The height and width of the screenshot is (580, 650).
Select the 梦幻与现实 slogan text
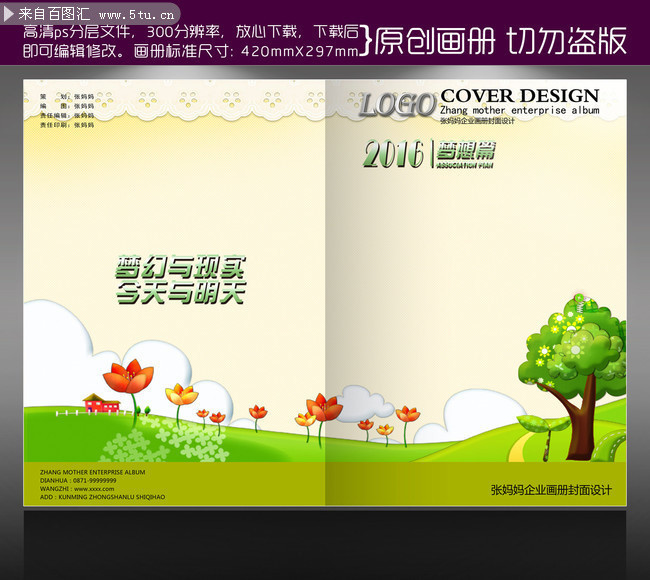180,268
